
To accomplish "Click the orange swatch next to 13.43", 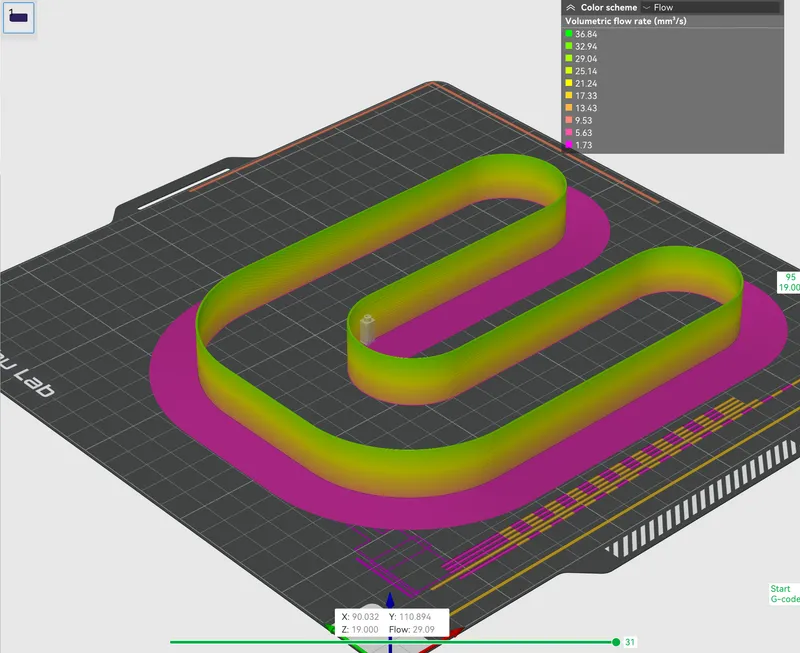I will 569,108.
